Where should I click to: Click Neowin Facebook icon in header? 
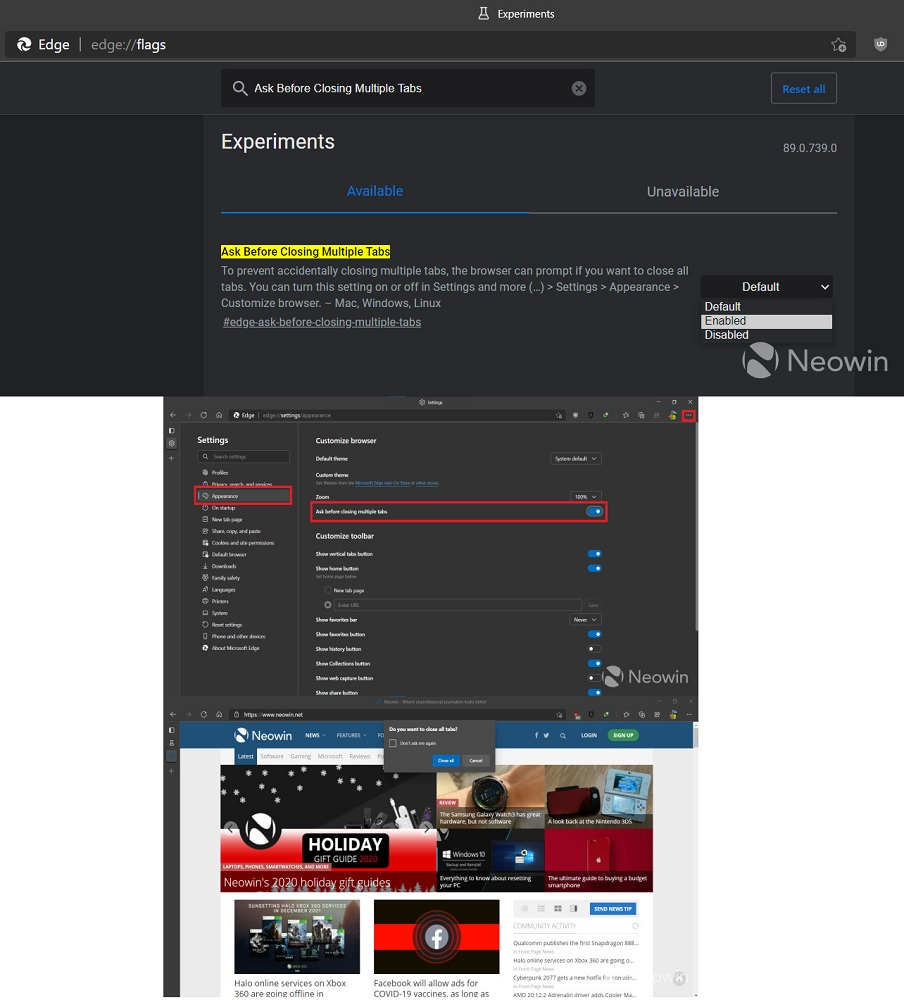[537, 735]
